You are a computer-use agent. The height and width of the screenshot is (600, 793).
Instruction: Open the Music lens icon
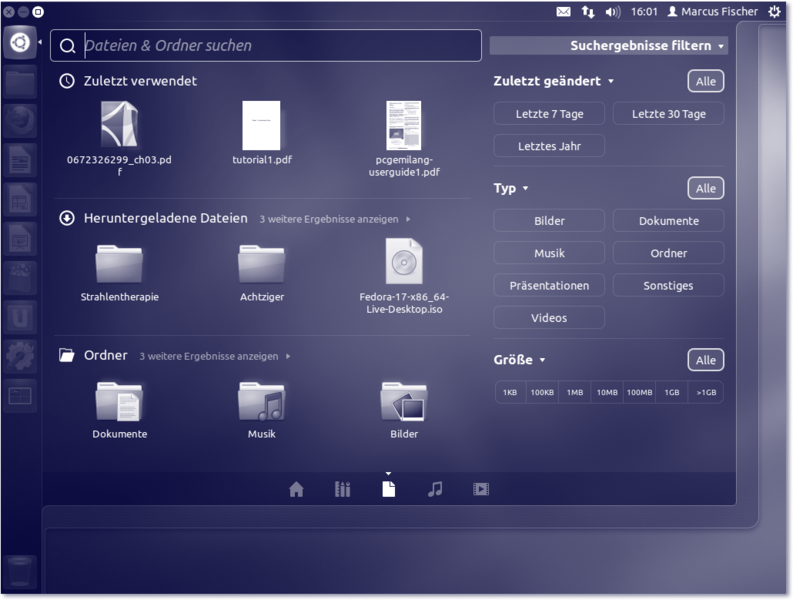[435, 489]
